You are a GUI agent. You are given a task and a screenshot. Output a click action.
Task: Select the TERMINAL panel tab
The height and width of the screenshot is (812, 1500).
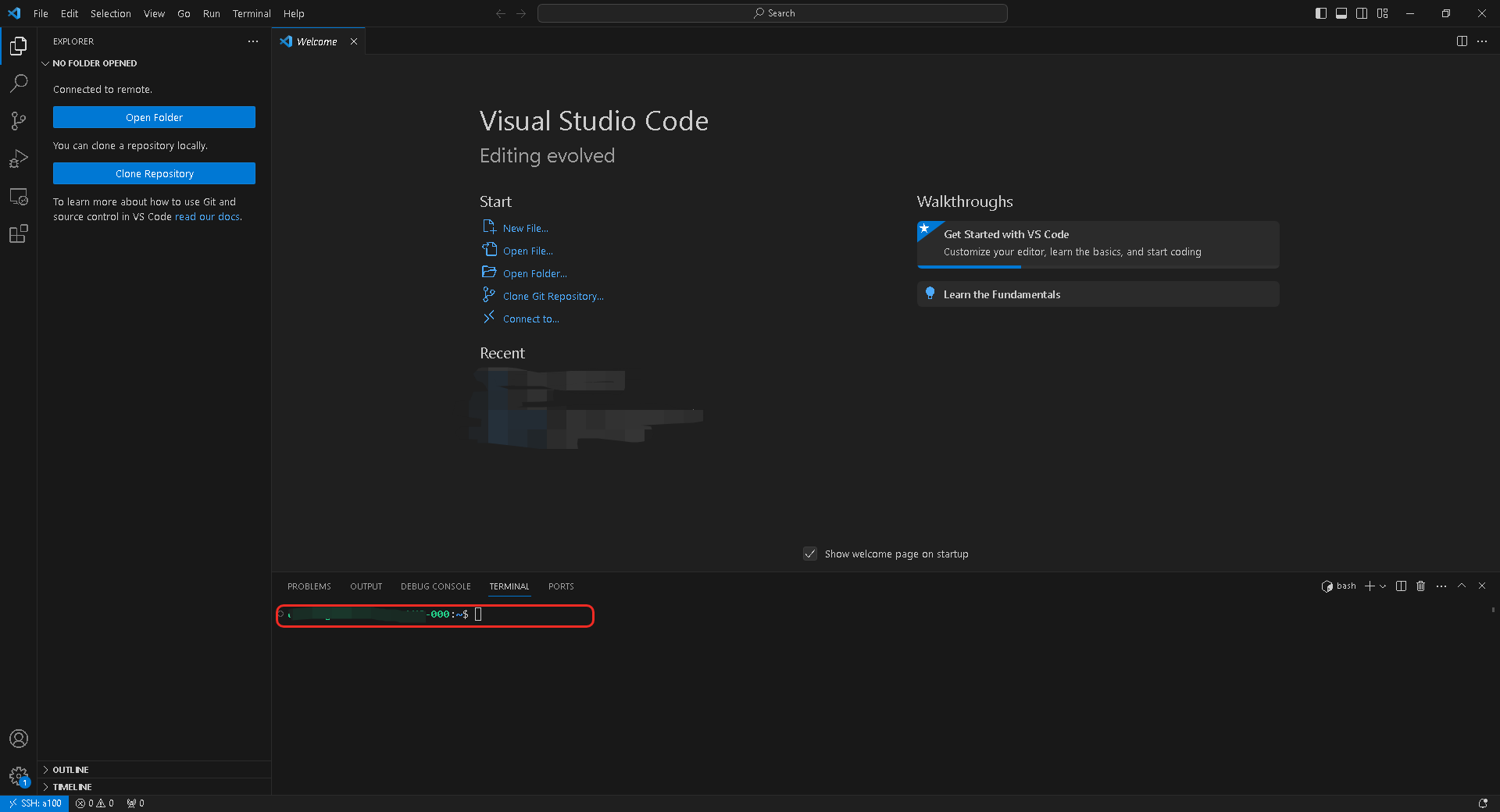(509, 586)
